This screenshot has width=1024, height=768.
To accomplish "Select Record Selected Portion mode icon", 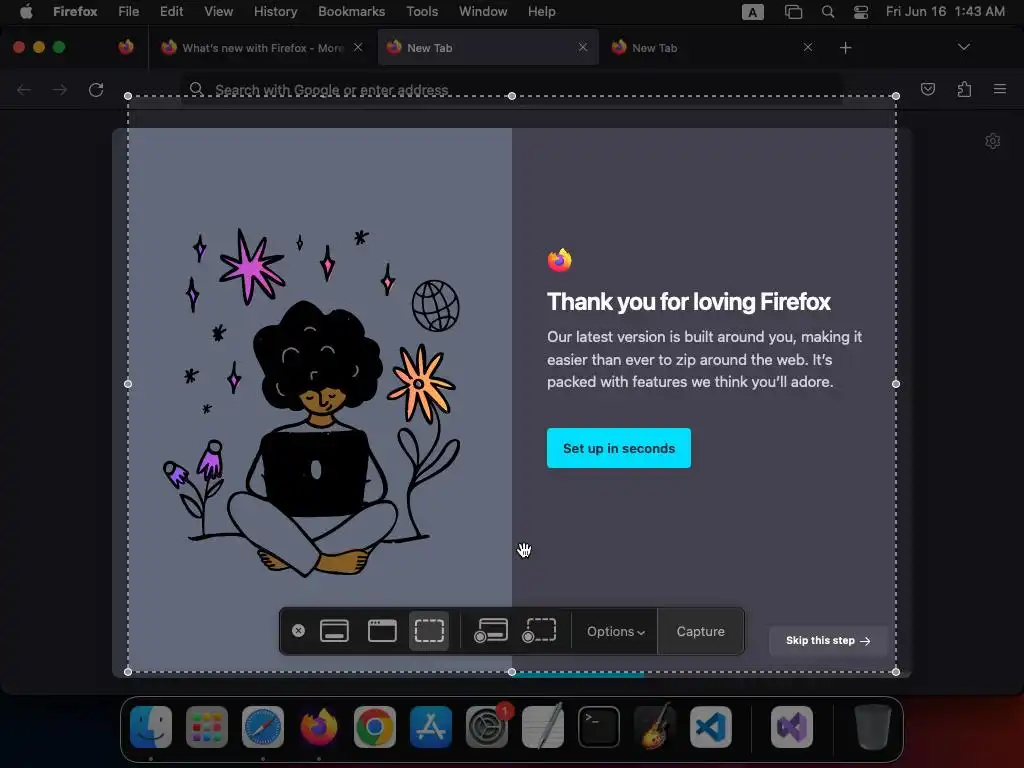I will click(539, 631).
